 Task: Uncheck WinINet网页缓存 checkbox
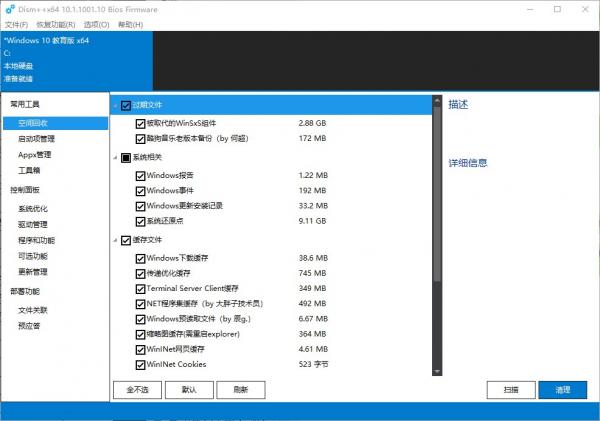tap(140, 349)
